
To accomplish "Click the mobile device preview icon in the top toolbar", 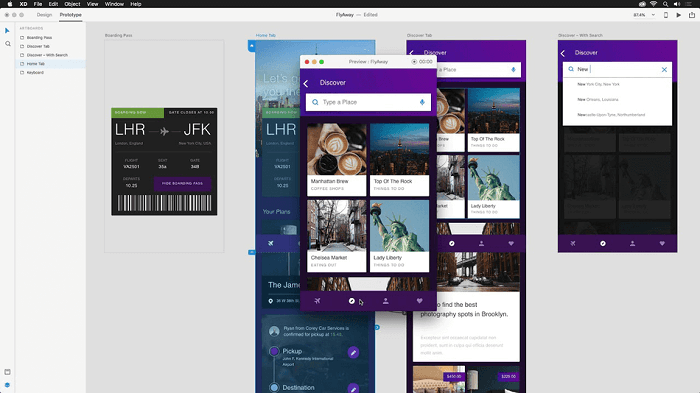I will tap(666, 15).
